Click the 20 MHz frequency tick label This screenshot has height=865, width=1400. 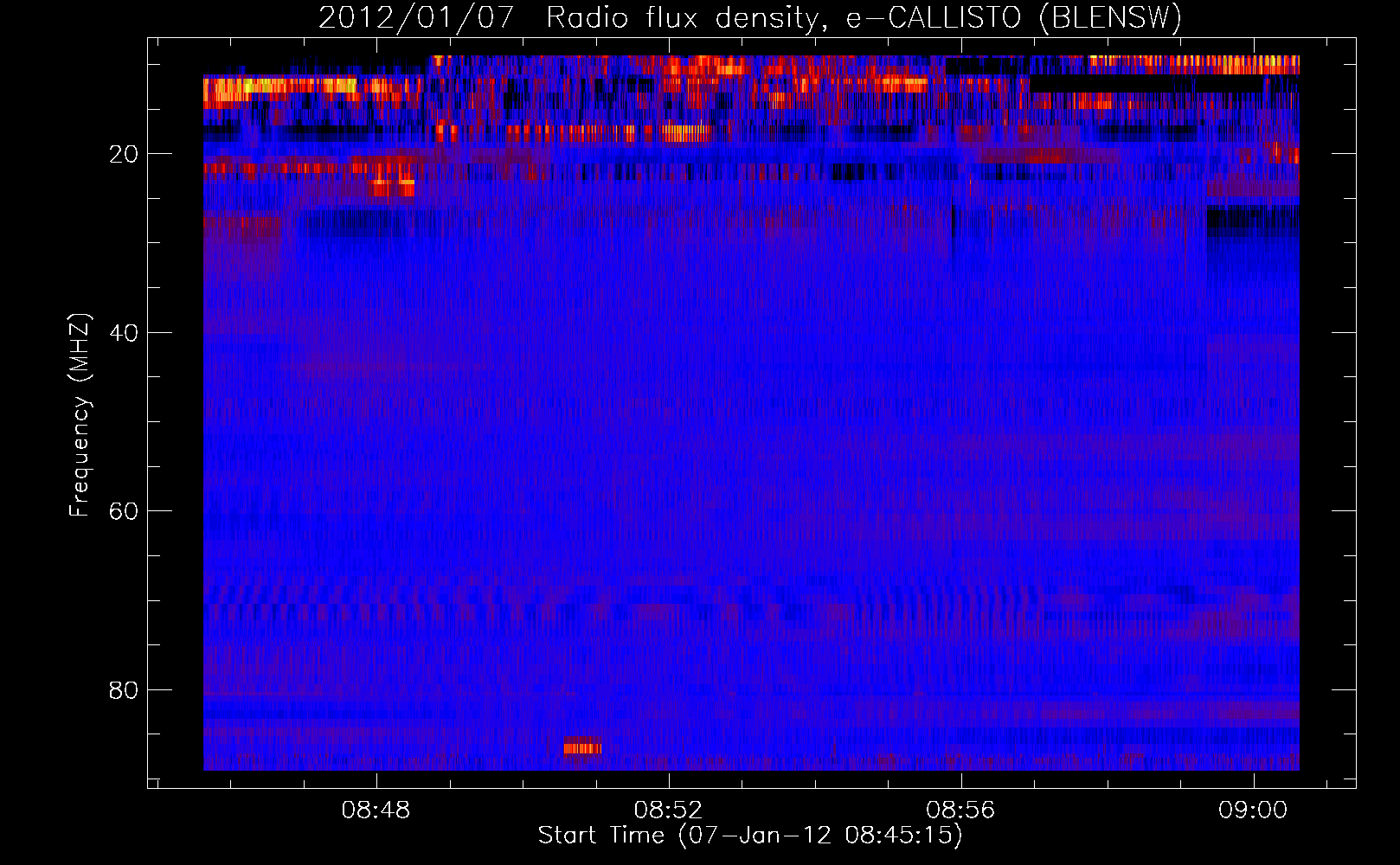124,155
